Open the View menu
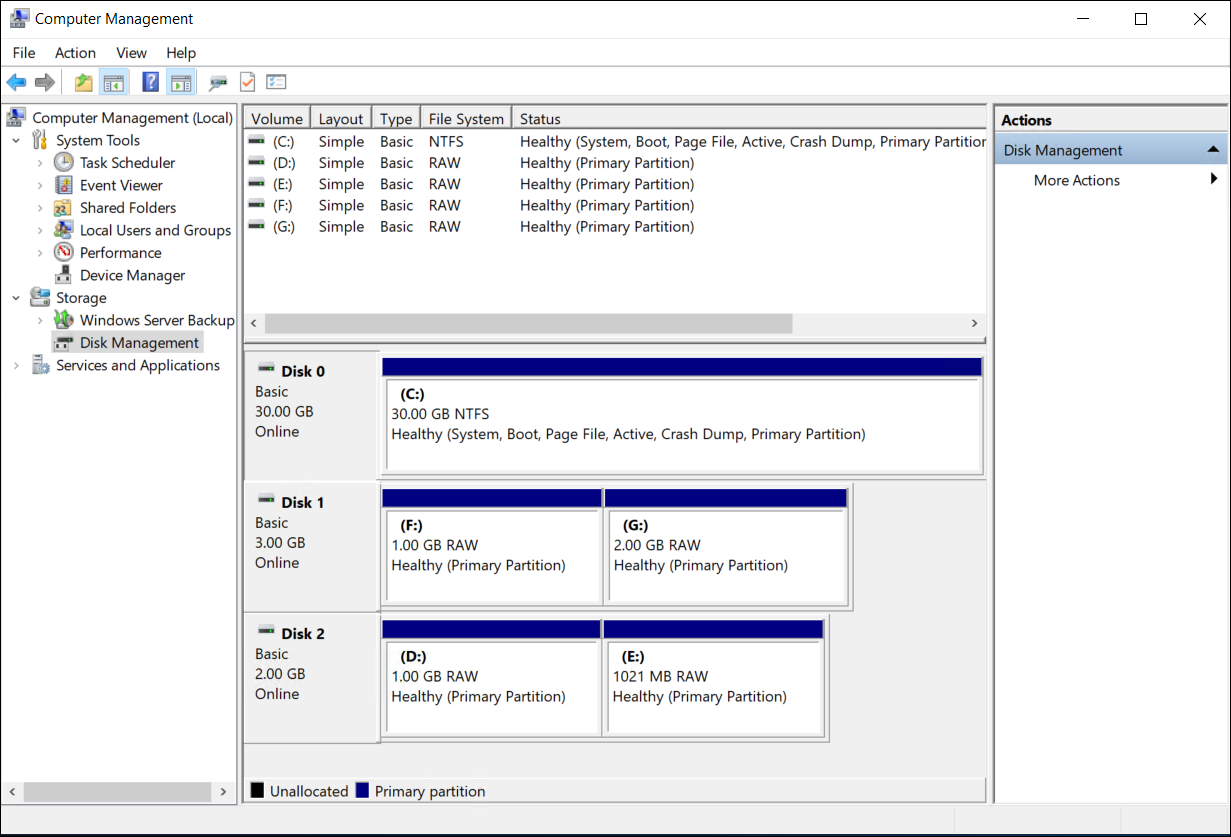This screenshot has width=1231, height=837. click(x=131, y=52)
